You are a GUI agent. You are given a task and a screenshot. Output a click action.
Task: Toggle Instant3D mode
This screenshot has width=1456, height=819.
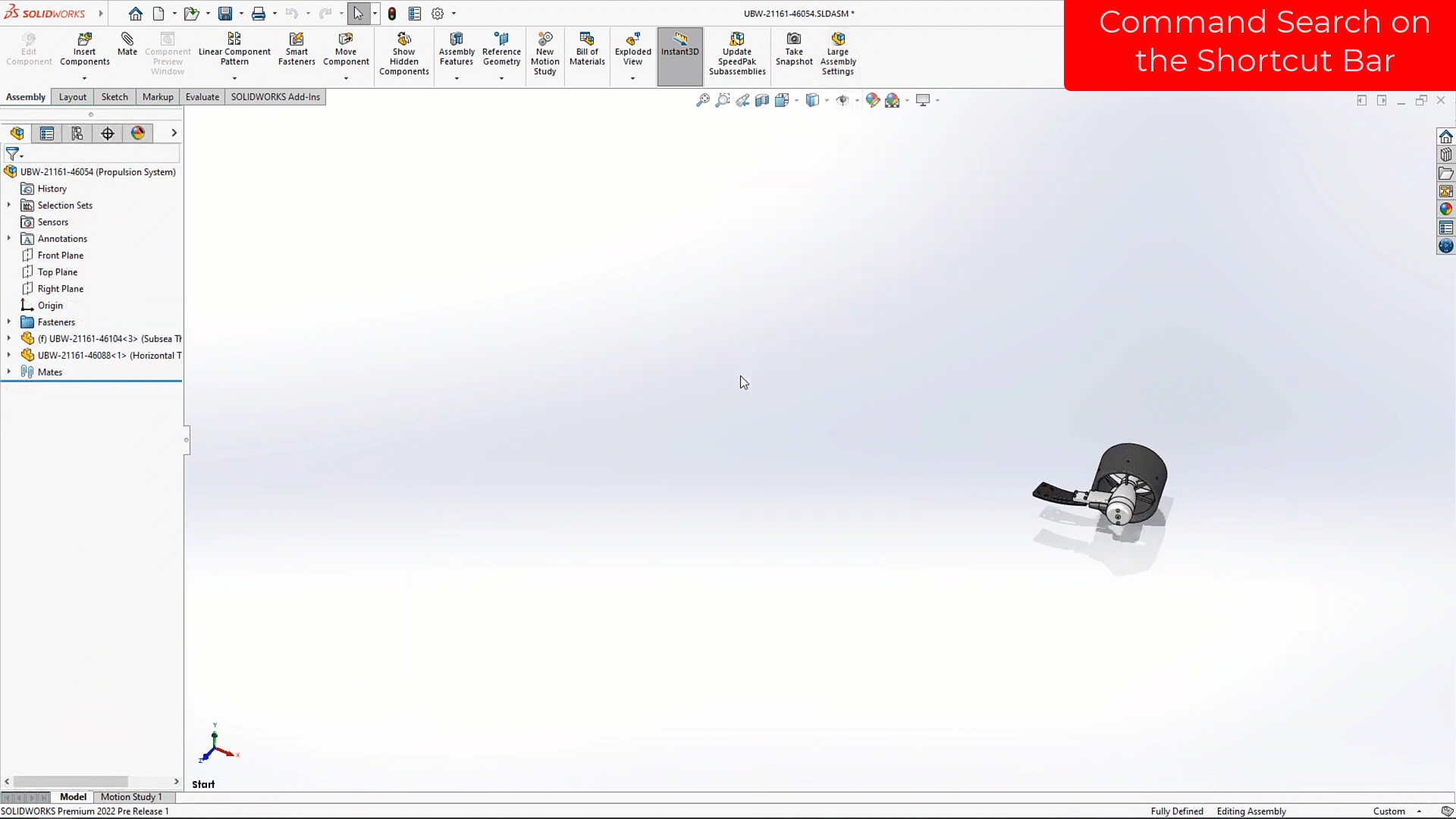(x=680, y=56)
